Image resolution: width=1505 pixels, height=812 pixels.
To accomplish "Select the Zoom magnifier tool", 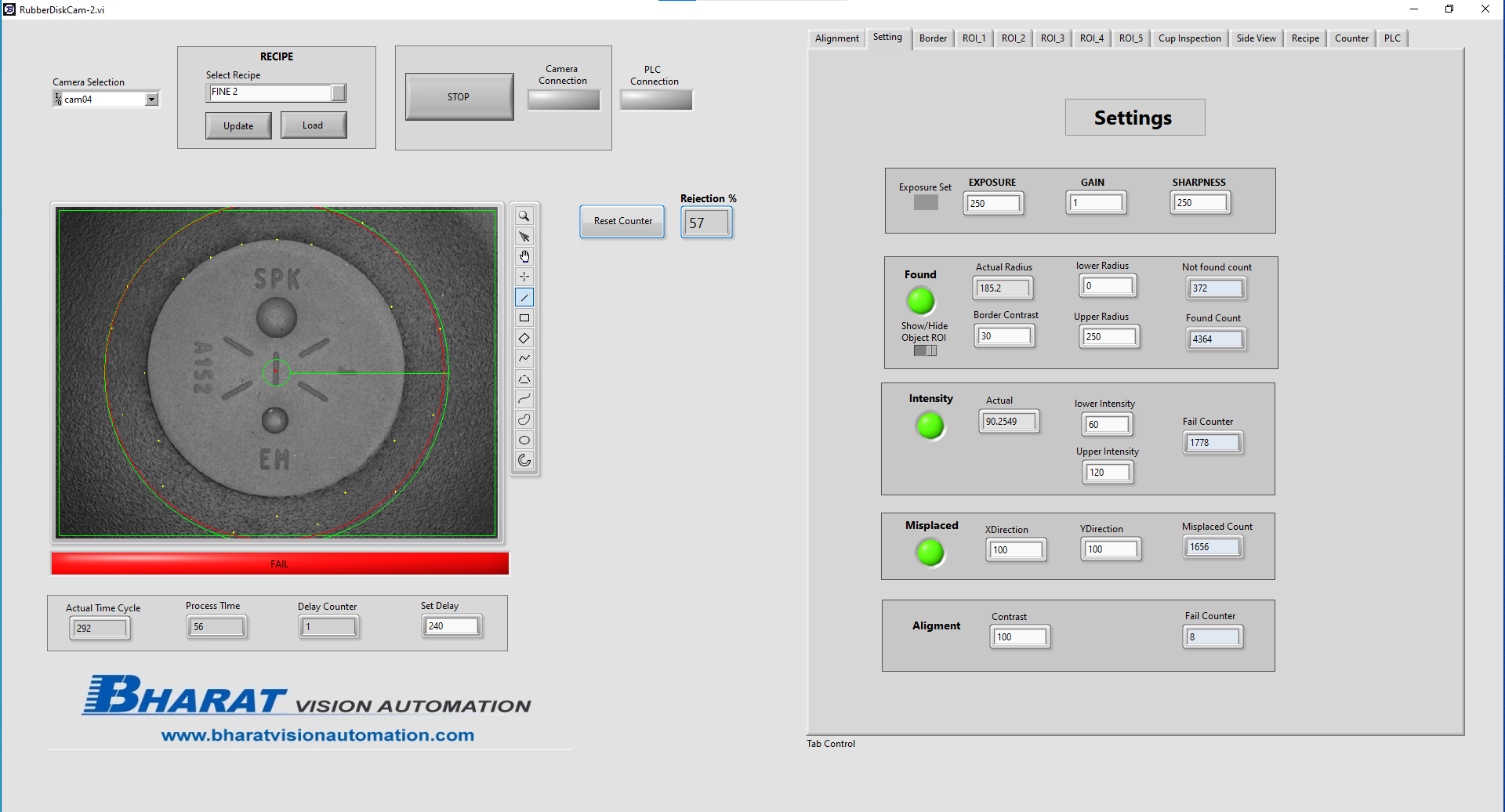I will pyautogui.click(x=524, y=216).
